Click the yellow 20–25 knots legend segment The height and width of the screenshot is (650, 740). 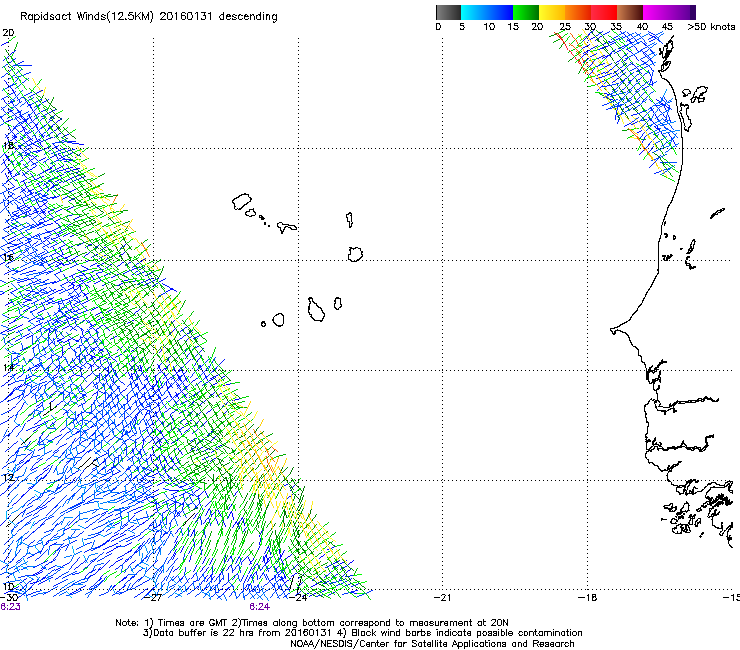coord(552,12)
